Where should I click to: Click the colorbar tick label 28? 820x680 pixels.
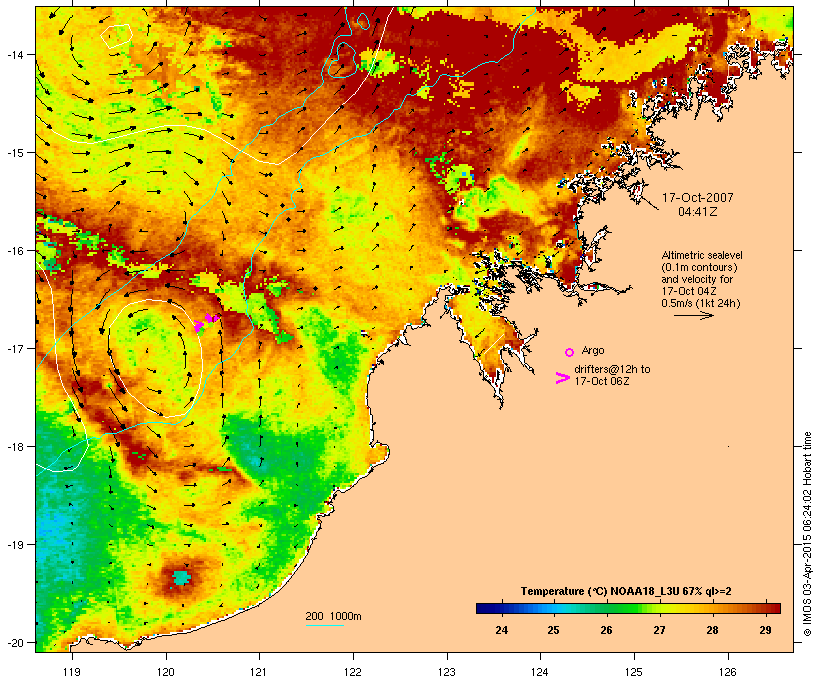point(712,630)
